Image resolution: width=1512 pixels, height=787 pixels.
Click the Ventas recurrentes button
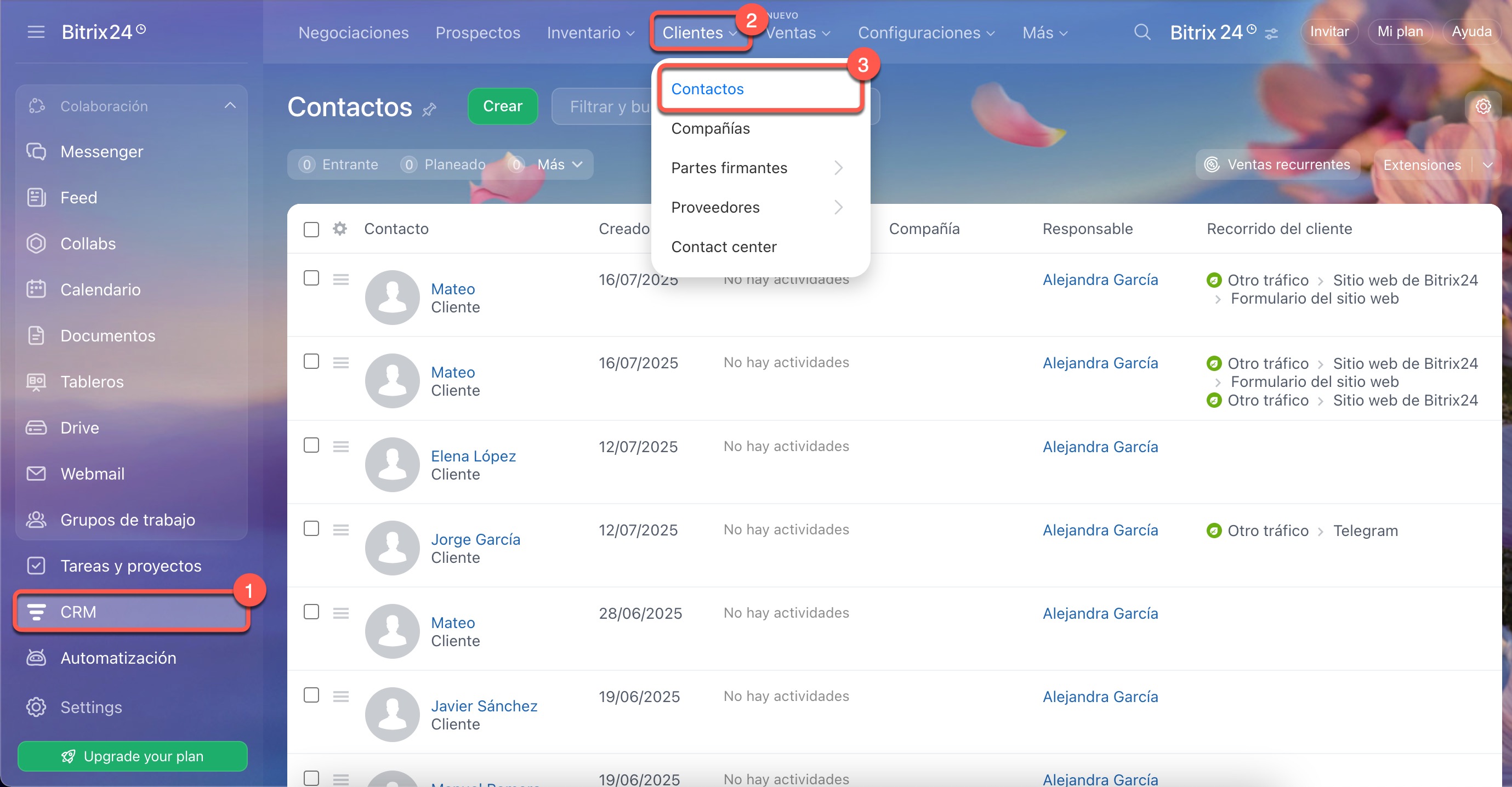(x=1278, y=164)
